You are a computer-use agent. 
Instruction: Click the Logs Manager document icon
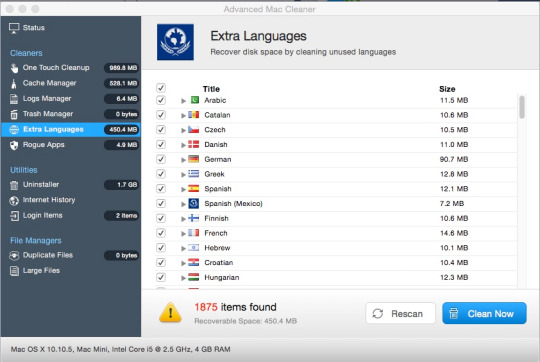pos(14,99)
